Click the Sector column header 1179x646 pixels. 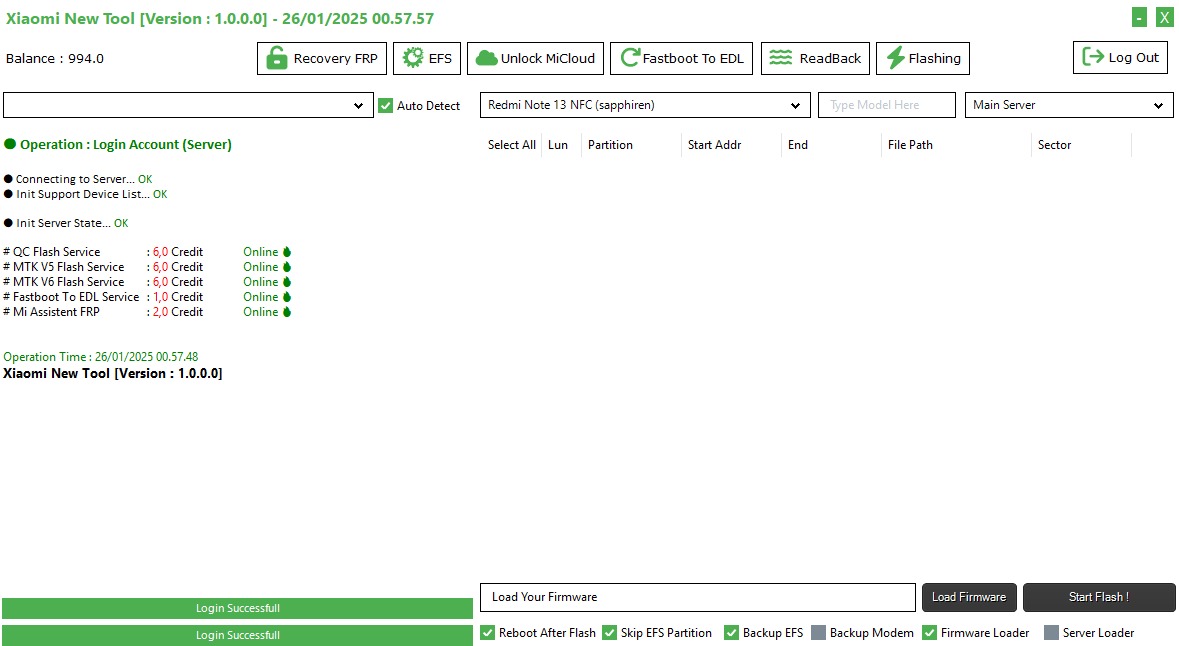(1054, 145)
